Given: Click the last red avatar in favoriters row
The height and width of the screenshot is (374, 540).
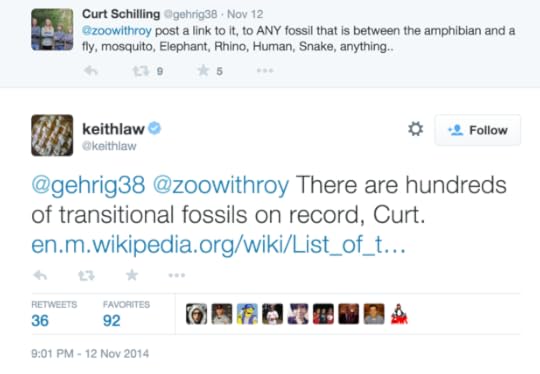Looking at the screenshot, I should [399, 314].
